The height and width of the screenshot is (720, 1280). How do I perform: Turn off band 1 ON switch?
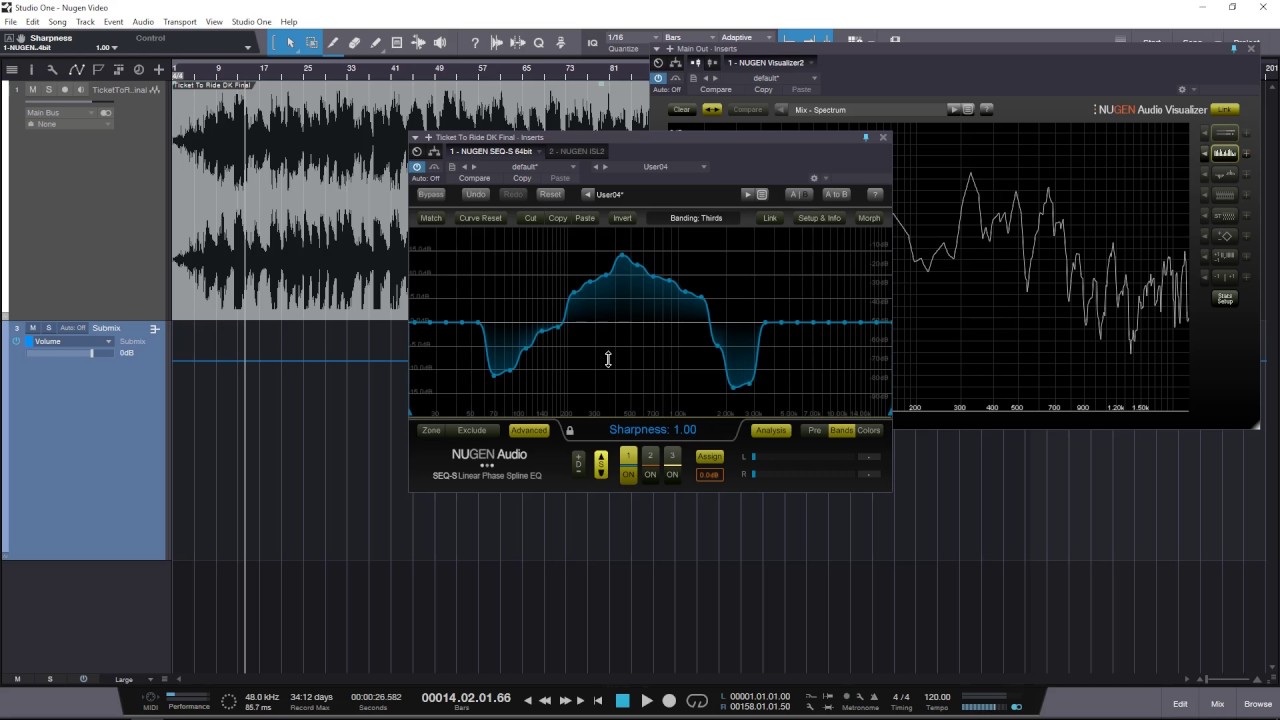coord(628,475)
